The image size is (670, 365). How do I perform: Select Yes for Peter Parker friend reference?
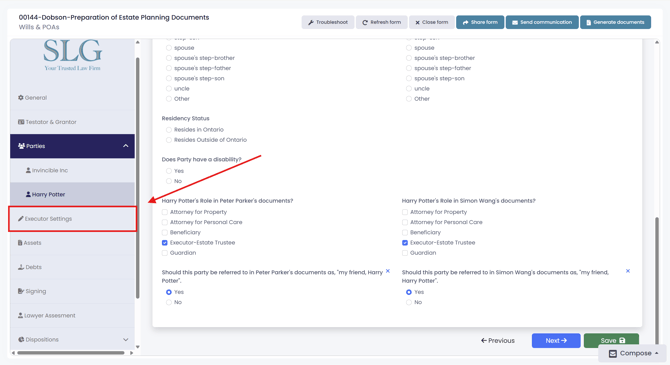[169, 292]
